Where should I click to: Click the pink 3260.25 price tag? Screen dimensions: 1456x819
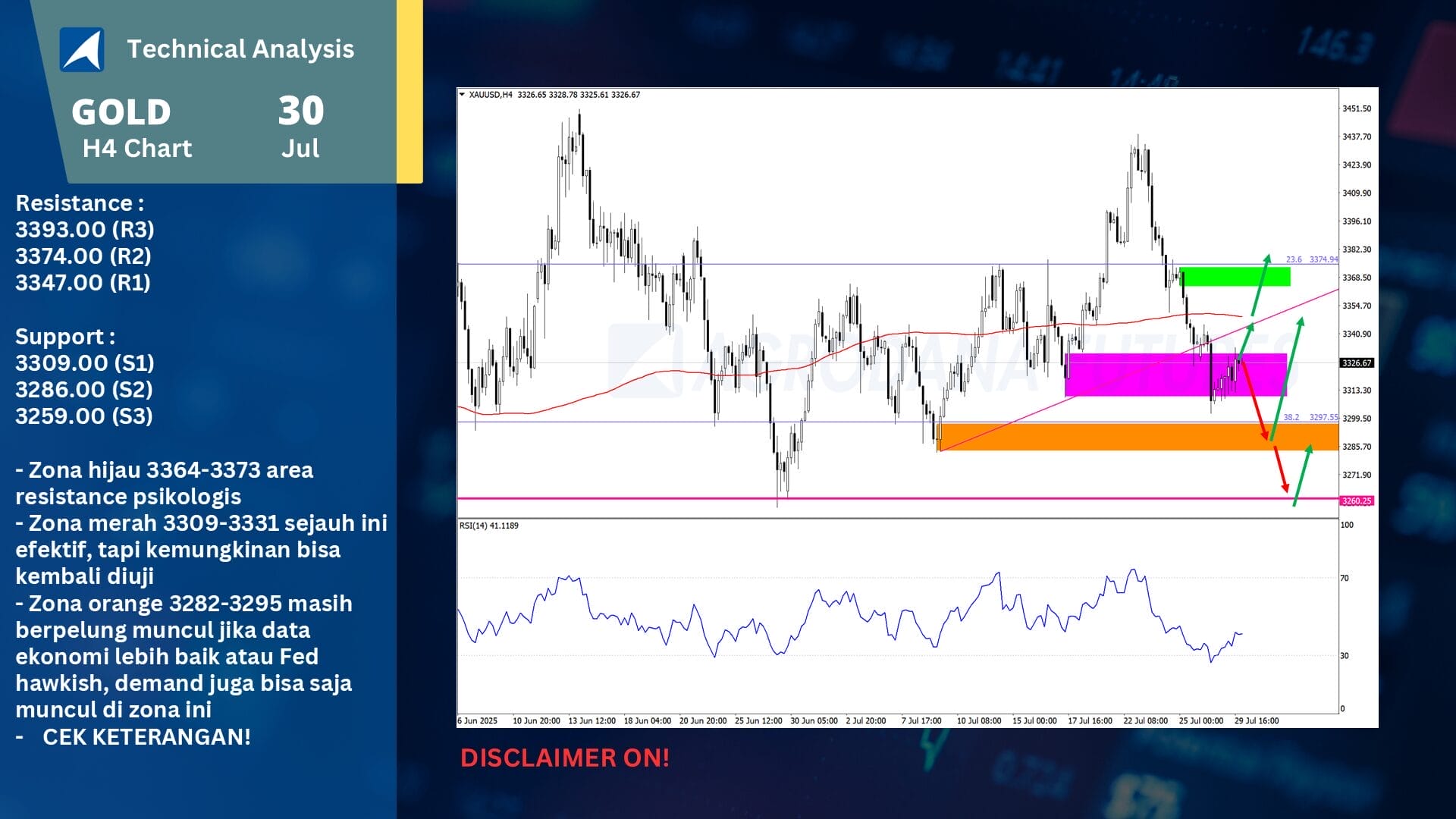point(1357,501)
